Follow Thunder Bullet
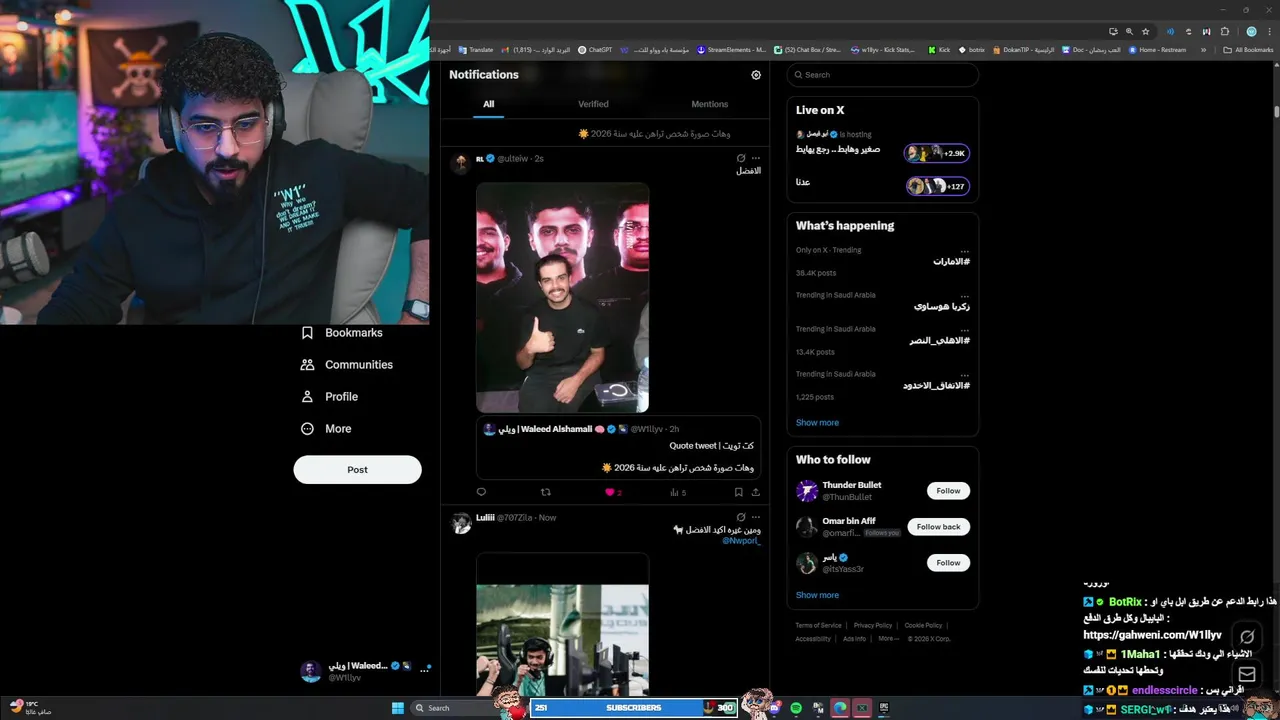This screenshot has width=1280, height=720. pyautogui.click(x=948, y=491)
